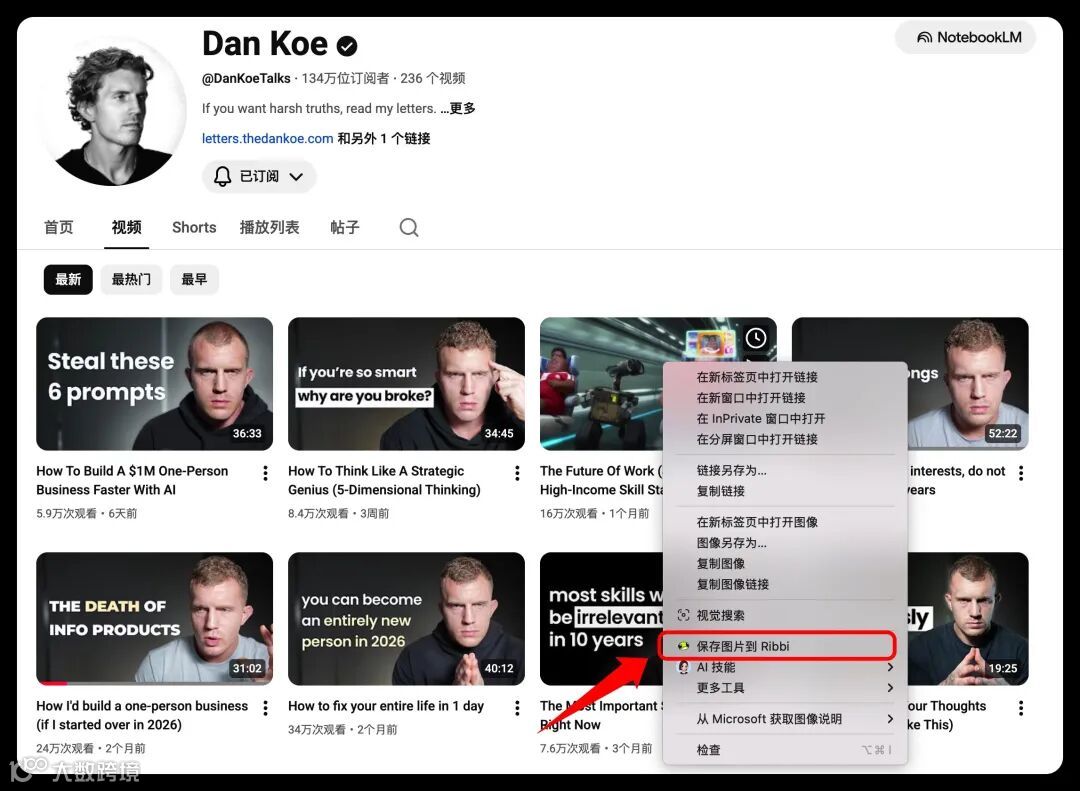Click the 视觉搜索 icon in context menu

click(x=683, y=615)
